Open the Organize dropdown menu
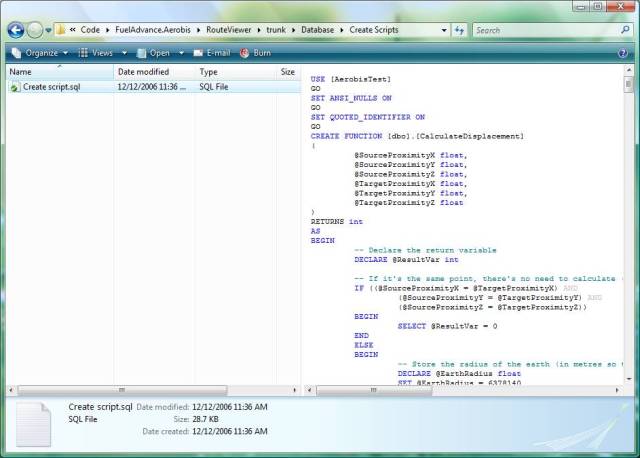Image resolution: width=640 pixels, height=458 pixels. pos(40,52)
